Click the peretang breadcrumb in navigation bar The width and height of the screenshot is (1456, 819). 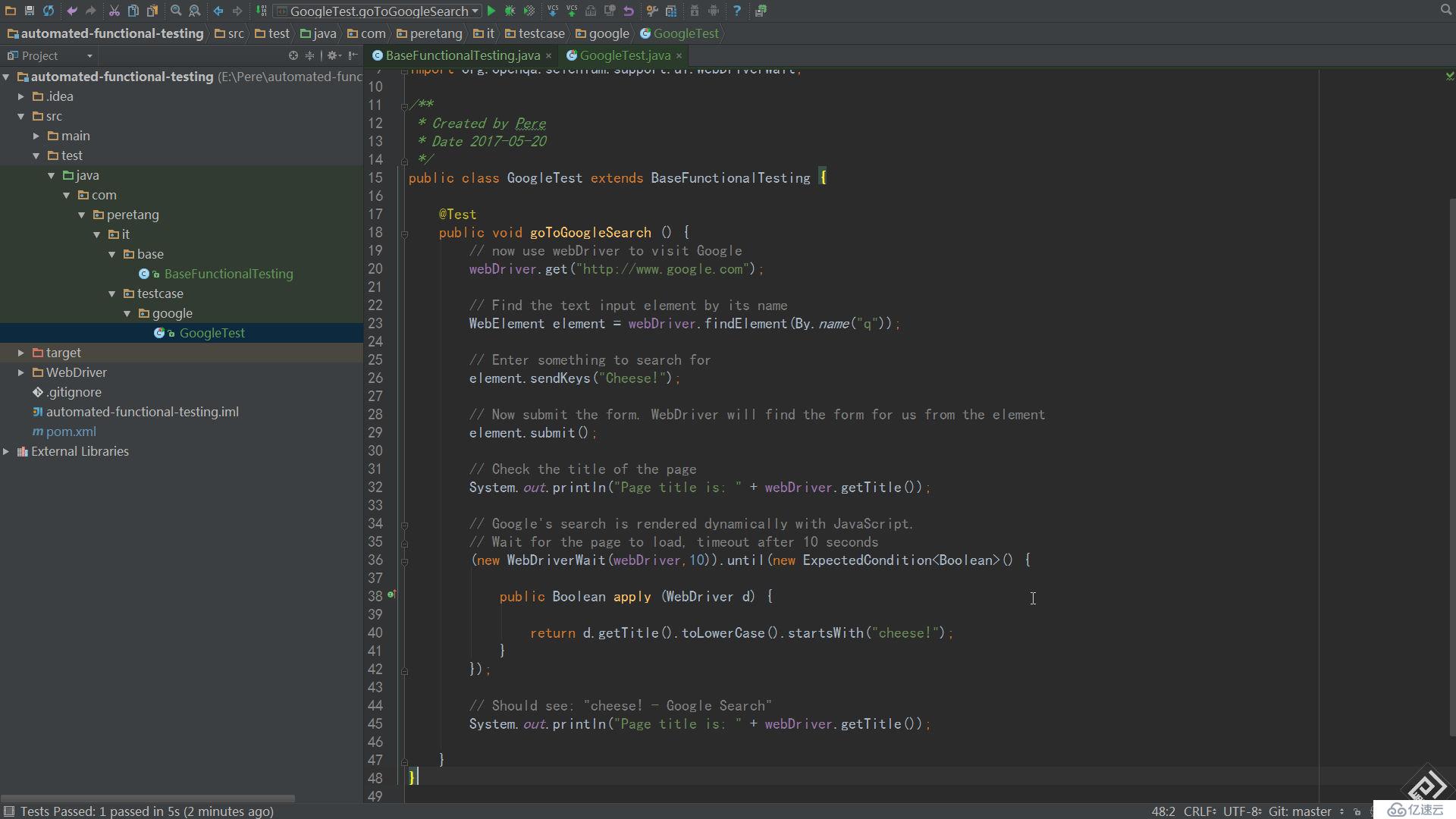pos(429,33)
